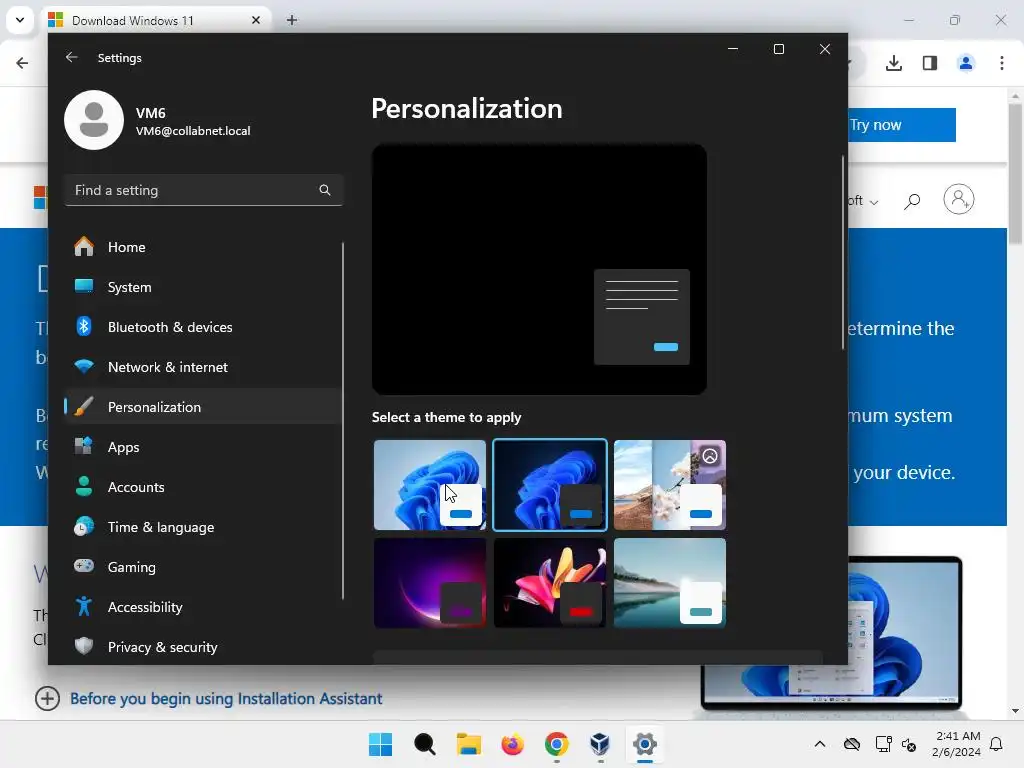Apply the purple Glow theme
1024x768 pixels.
click(x=430, y=583)
